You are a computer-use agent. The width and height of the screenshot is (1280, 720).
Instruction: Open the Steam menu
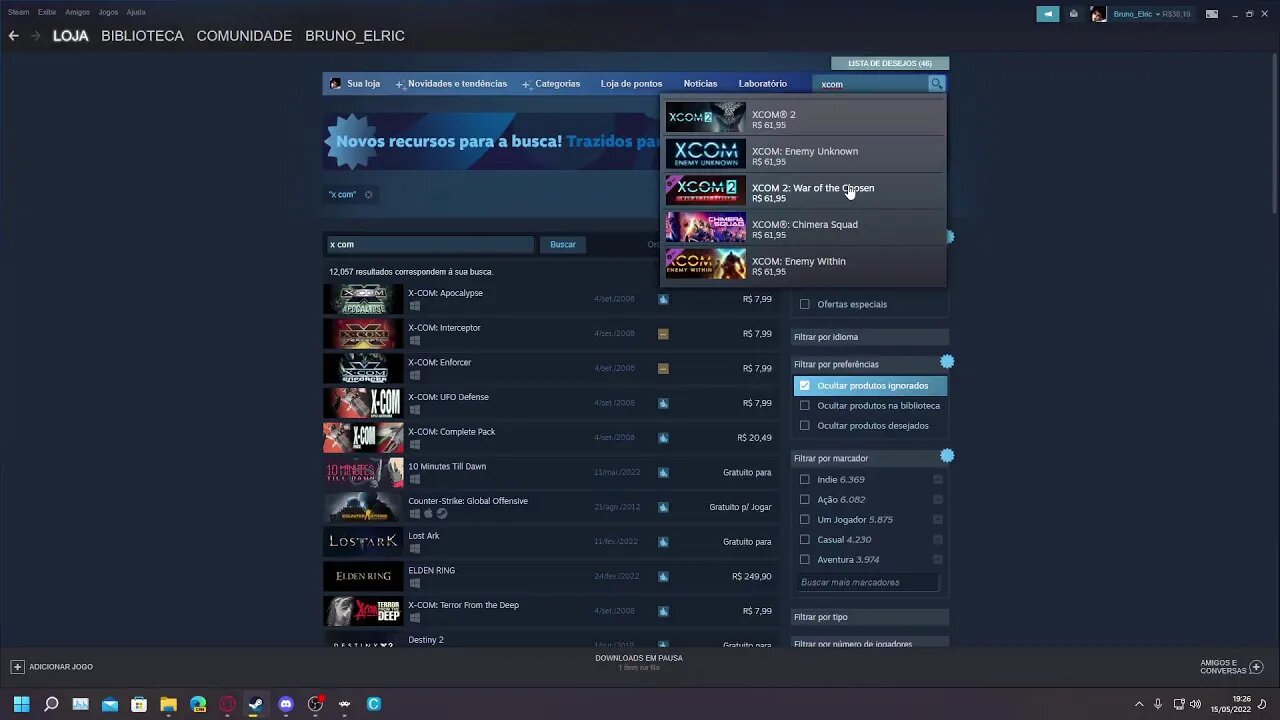[18, 12]
